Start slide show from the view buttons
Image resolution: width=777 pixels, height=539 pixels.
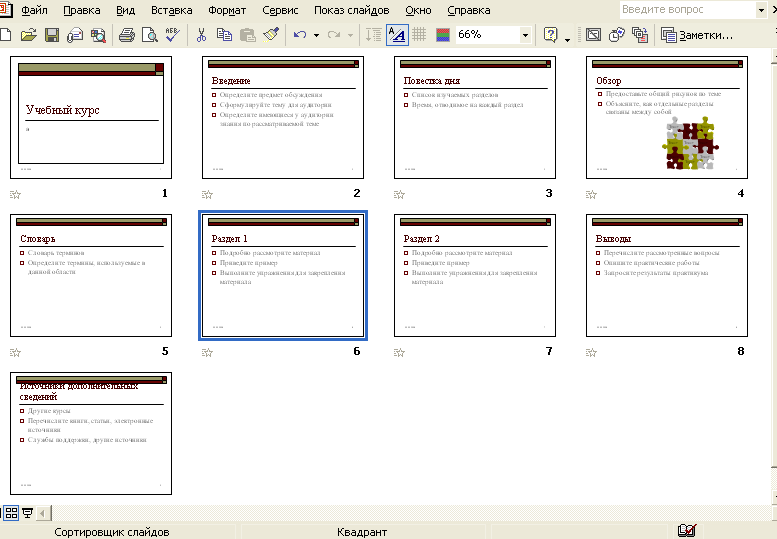(28, 513)
